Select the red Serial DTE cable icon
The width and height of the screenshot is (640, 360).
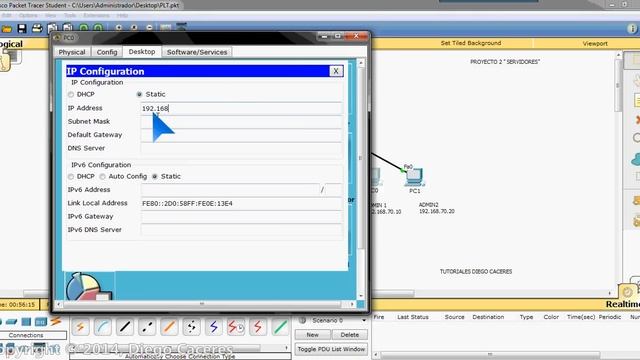(x=258, y=327)
